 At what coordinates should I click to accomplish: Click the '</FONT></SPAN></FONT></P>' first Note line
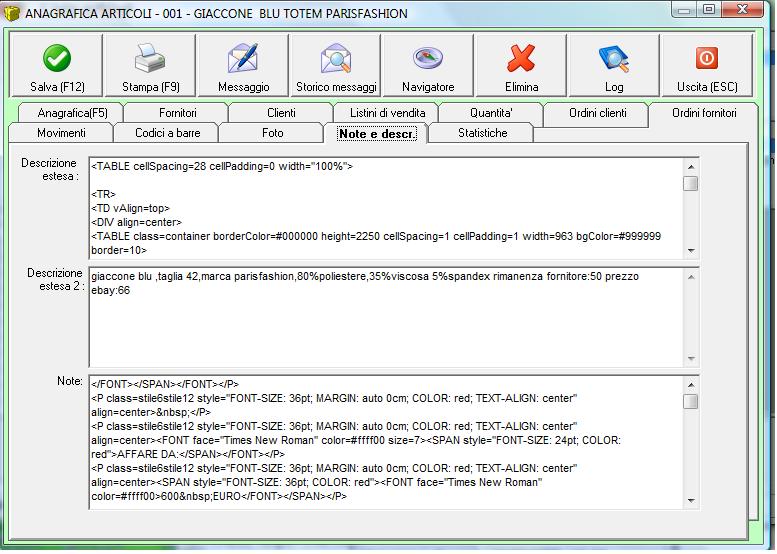tap(165, 384)
